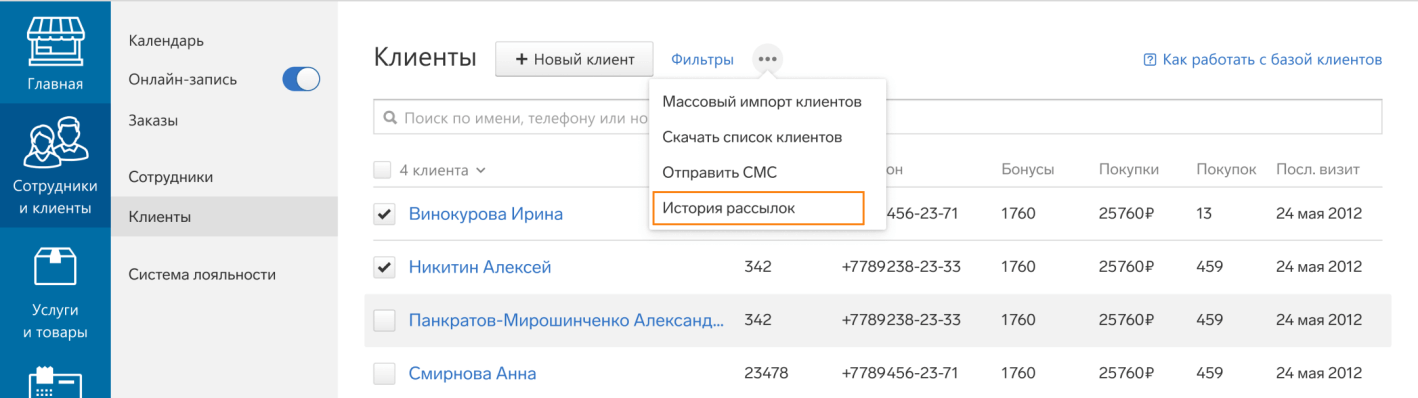Screen dimensions: 1418x398
Task: Toggle the Онлайн-запись switch
Action: 301,80
